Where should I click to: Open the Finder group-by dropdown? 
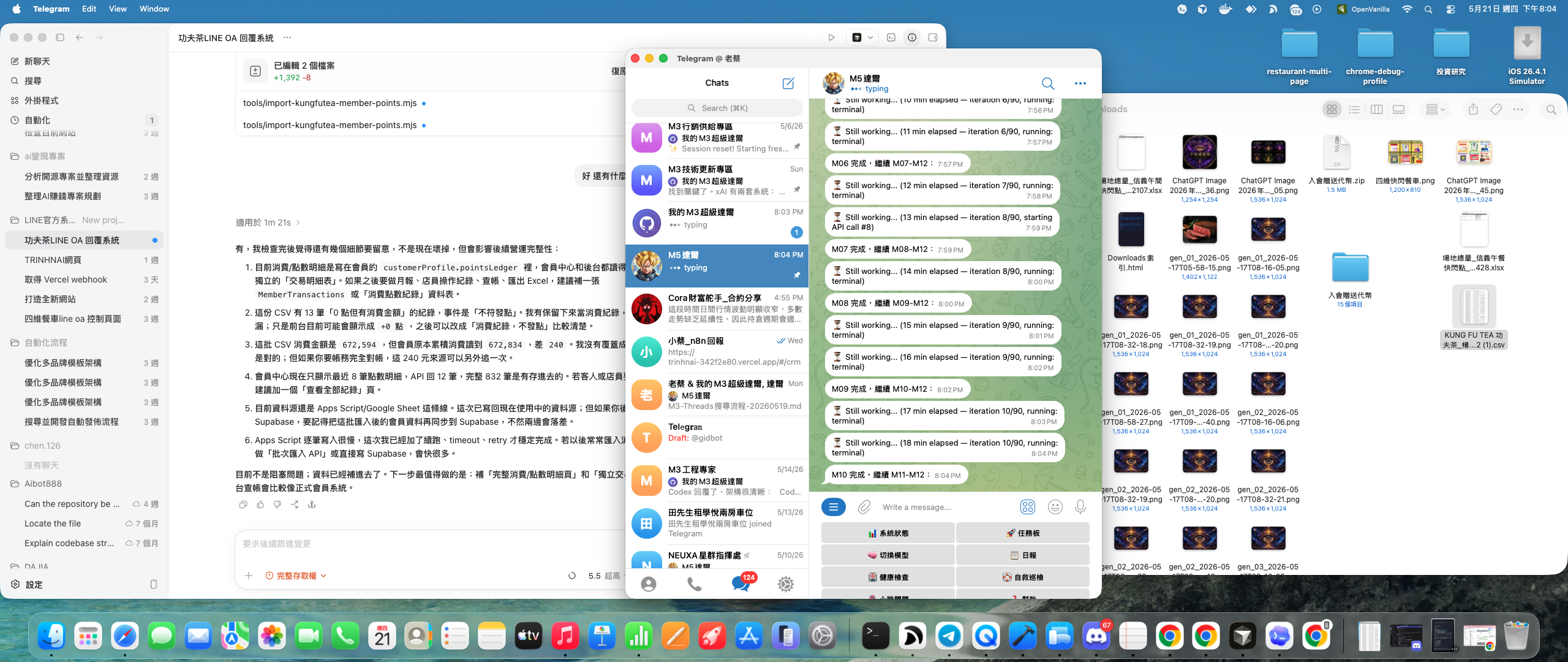[x=1435, y=109]
